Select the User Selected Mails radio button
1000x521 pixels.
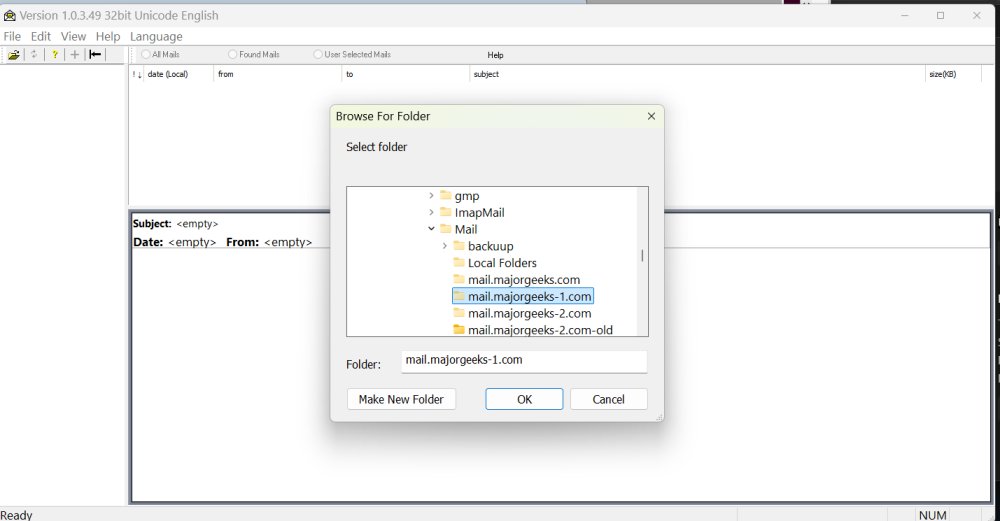[318, 55]
